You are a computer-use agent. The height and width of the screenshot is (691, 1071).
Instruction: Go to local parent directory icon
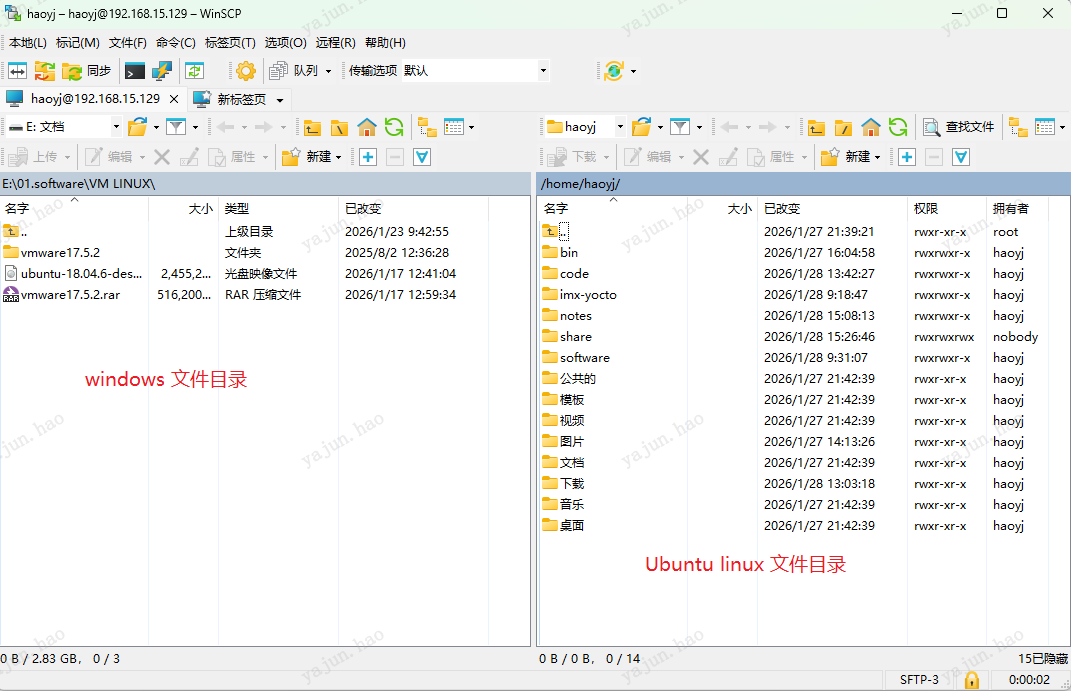click(312, 127)
